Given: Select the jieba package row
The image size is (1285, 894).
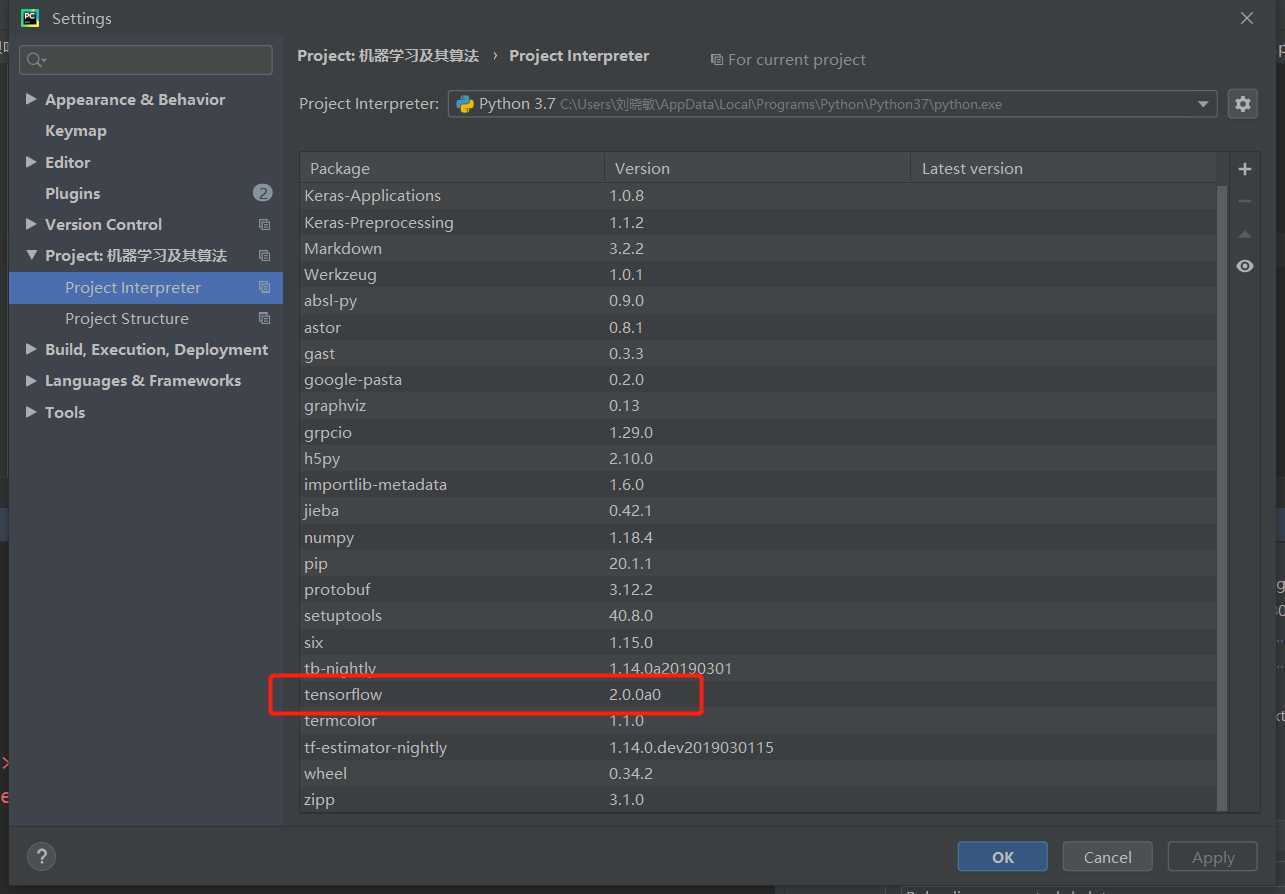Looking at the screenshot, I should [x=758, y=510].
